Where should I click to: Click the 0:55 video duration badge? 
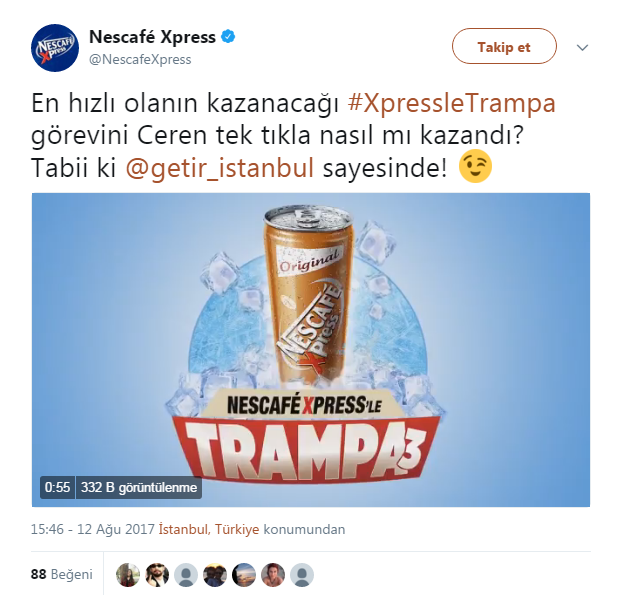pos(57,488)
